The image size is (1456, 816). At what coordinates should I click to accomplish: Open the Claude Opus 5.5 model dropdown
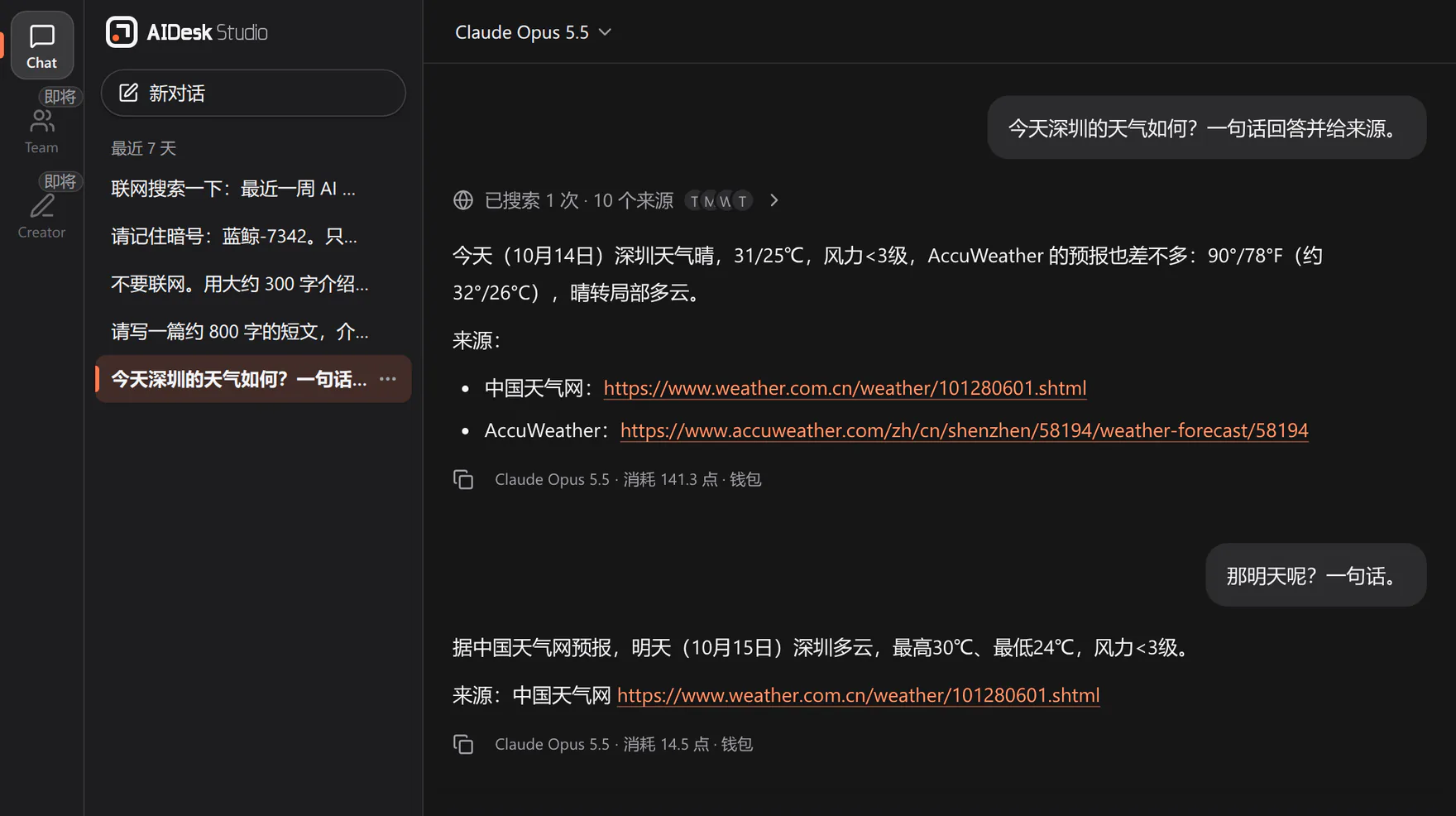[x=534, y=32]
